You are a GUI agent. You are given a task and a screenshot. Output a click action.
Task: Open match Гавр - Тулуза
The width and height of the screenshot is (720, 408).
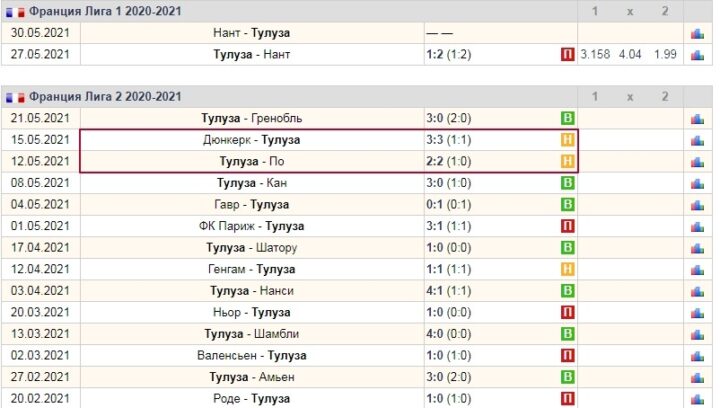(x=252, y=205)
